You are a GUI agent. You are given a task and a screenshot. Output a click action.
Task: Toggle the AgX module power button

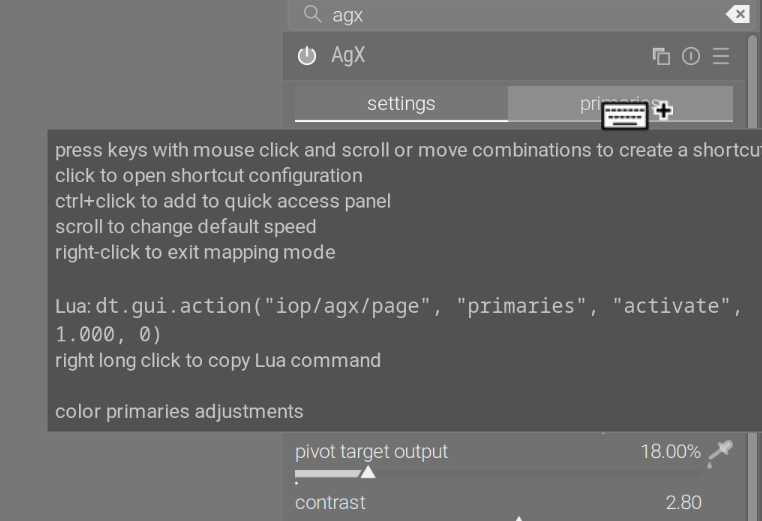tap(307, 56)
